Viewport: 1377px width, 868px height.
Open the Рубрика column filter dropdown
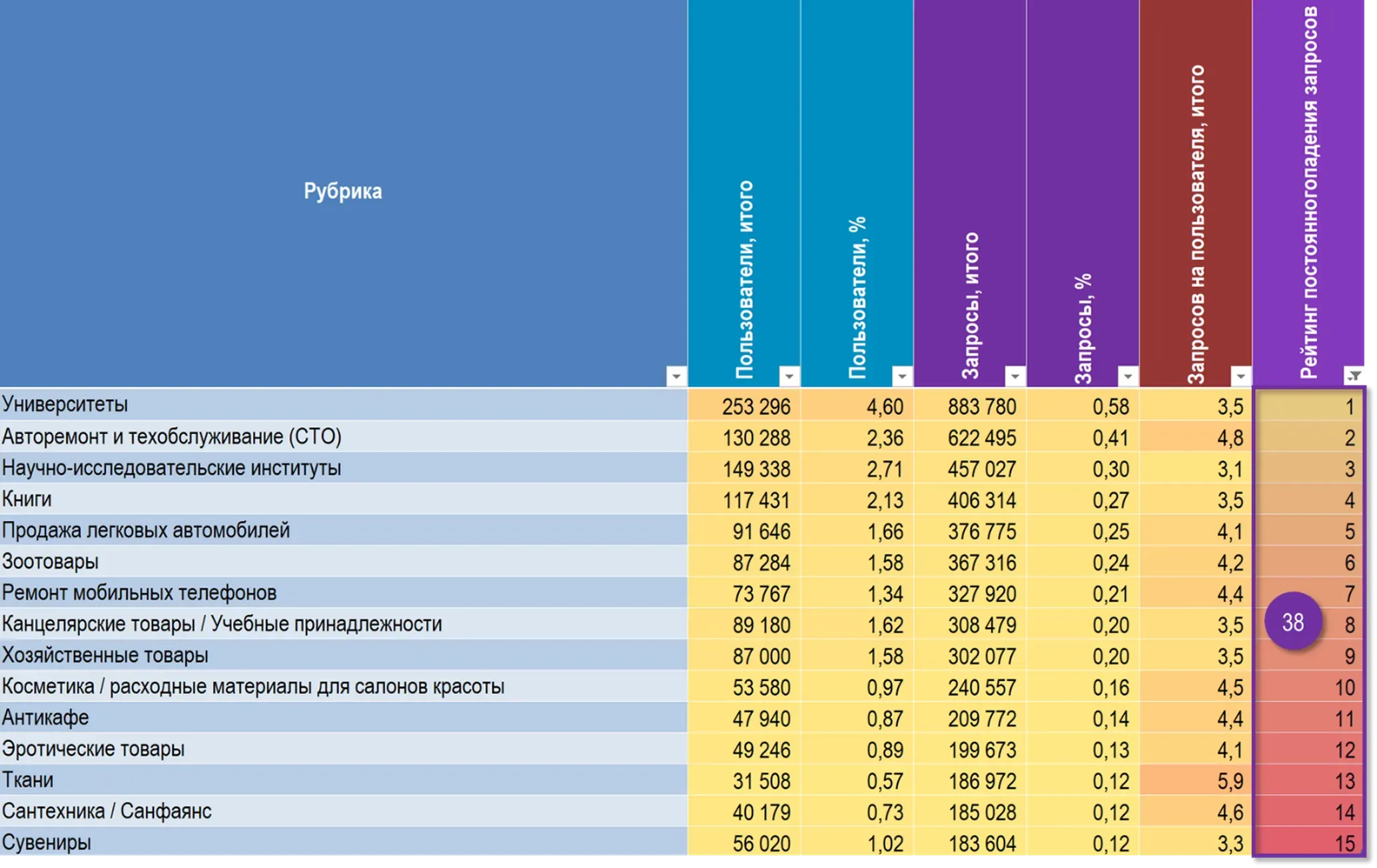pos(676,376)
